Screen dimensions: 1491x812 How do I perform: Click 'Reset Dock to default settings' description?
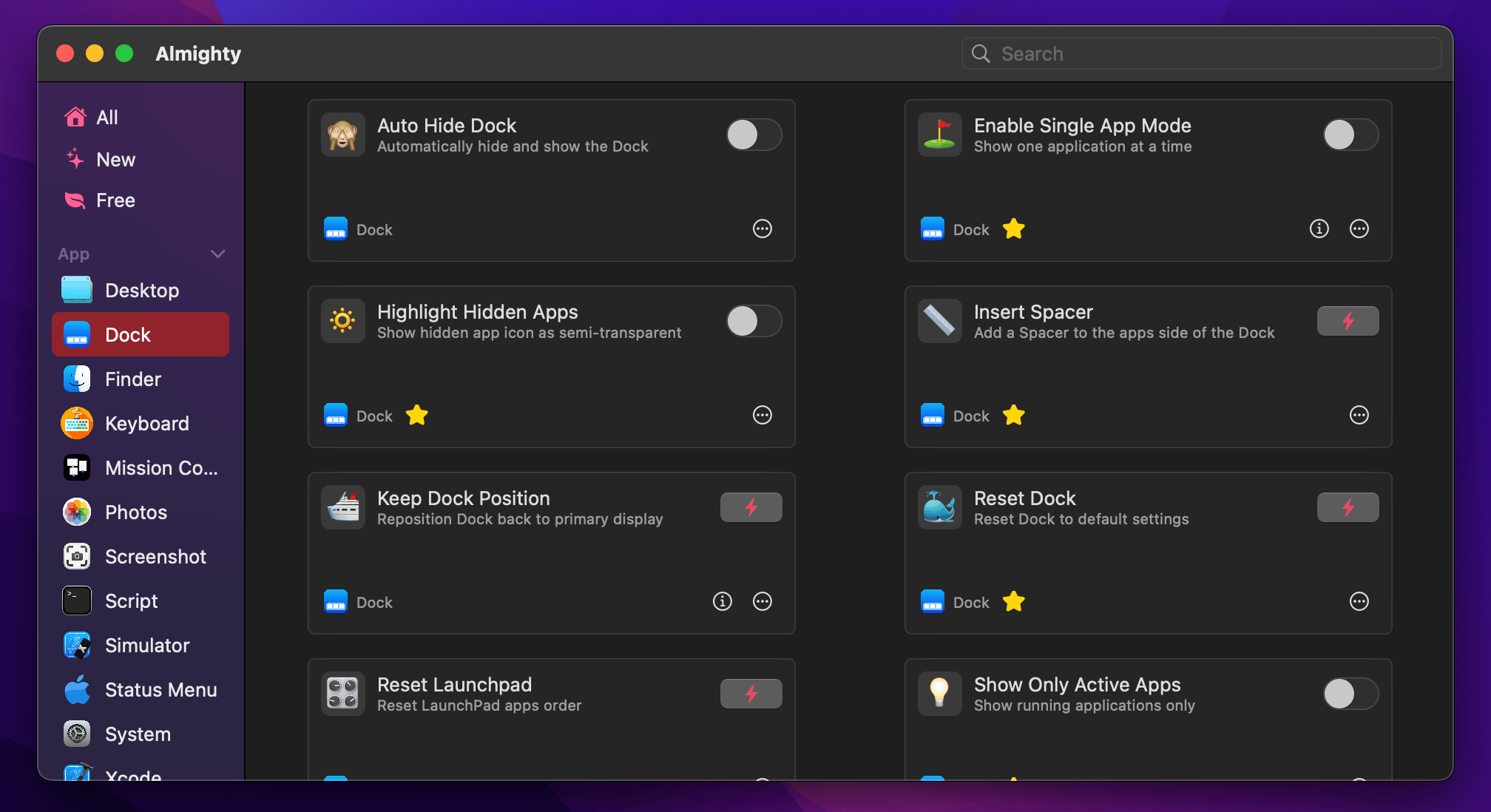(1081, 519)
